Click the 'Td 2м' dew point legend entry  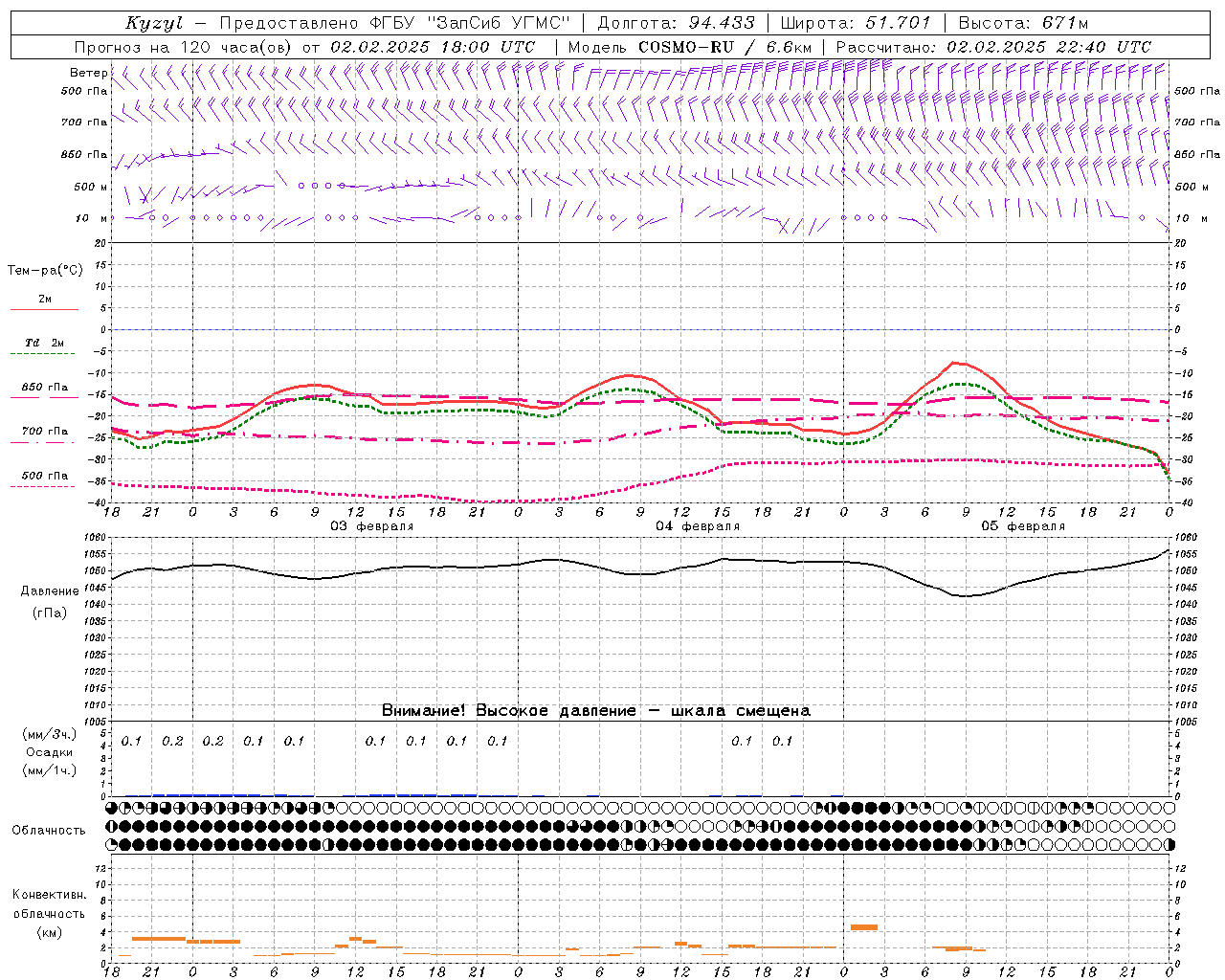click(x=44, y=343)
